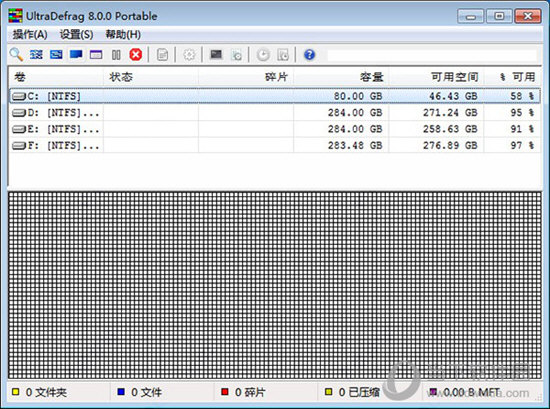The height and width of the screenshot is (409, 550).
Task: Open the 帮助(H) menu
Action: pos(123,34)
